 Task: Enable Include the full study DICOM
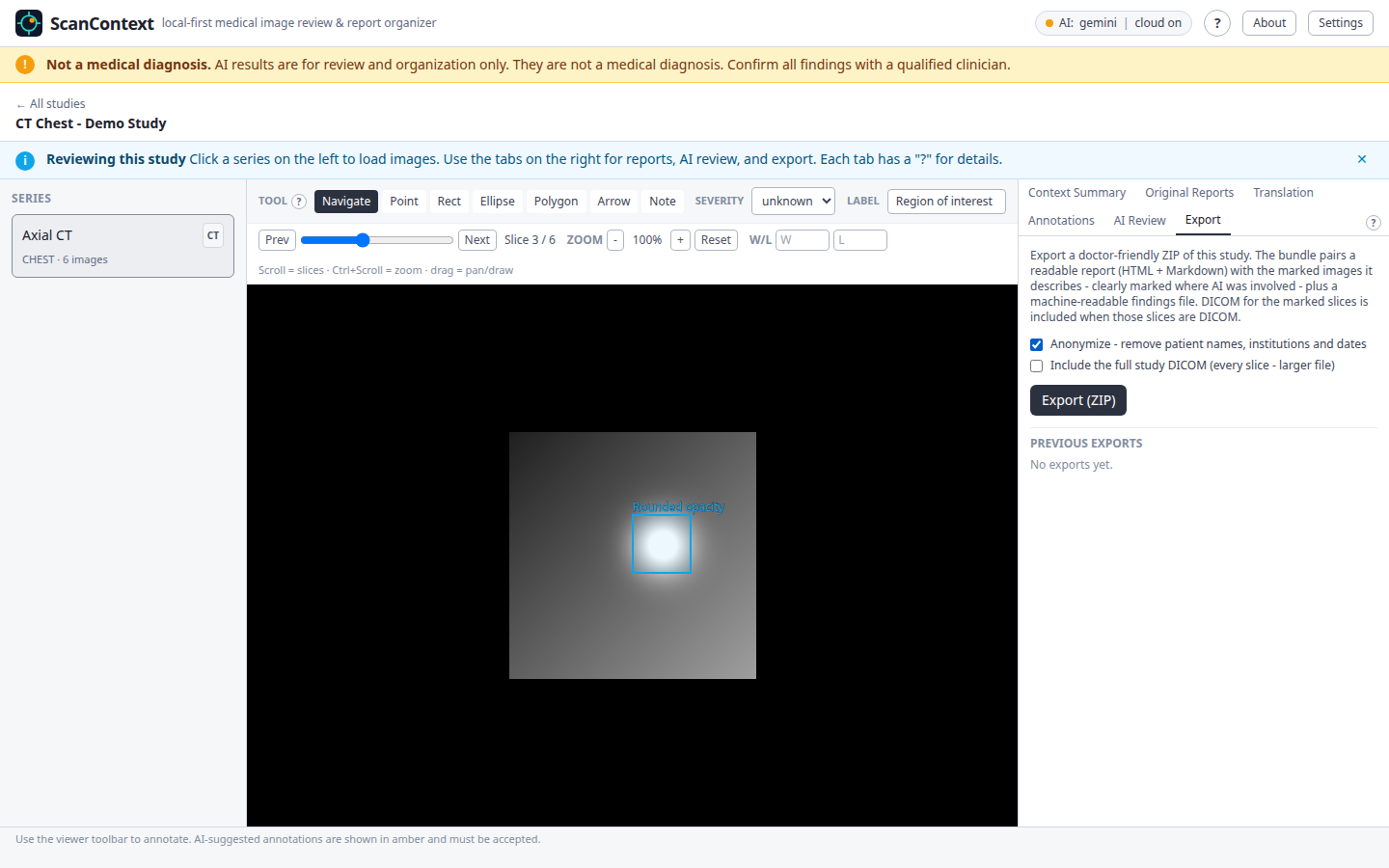[1037, 366]
